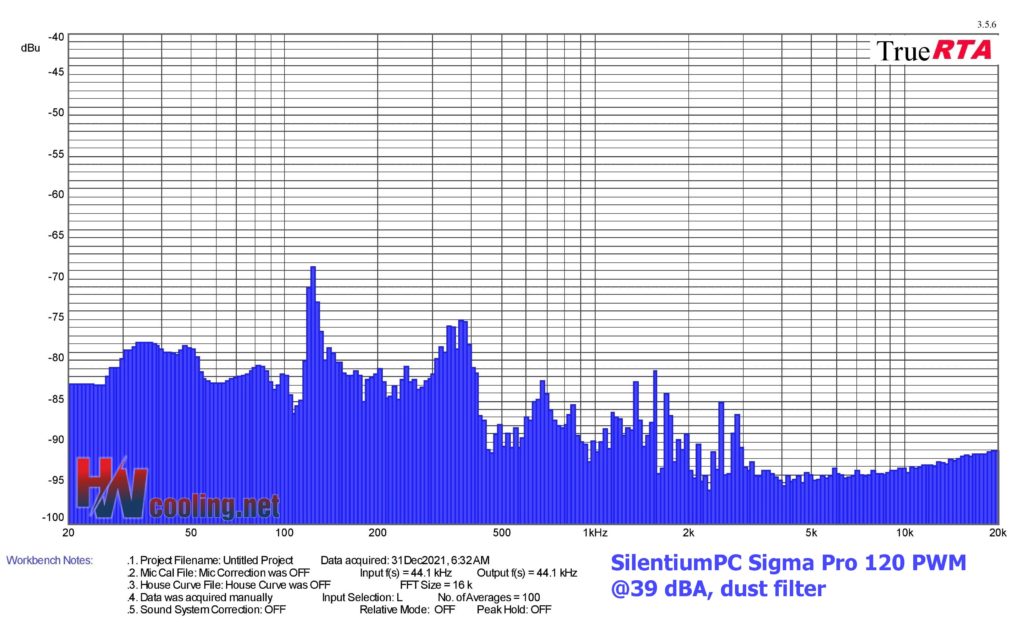The width and height of the screenshot is (1024, 624).
Task: Click the TrueRTA logo
Action: pyautogui.click(x=934, y=51)
